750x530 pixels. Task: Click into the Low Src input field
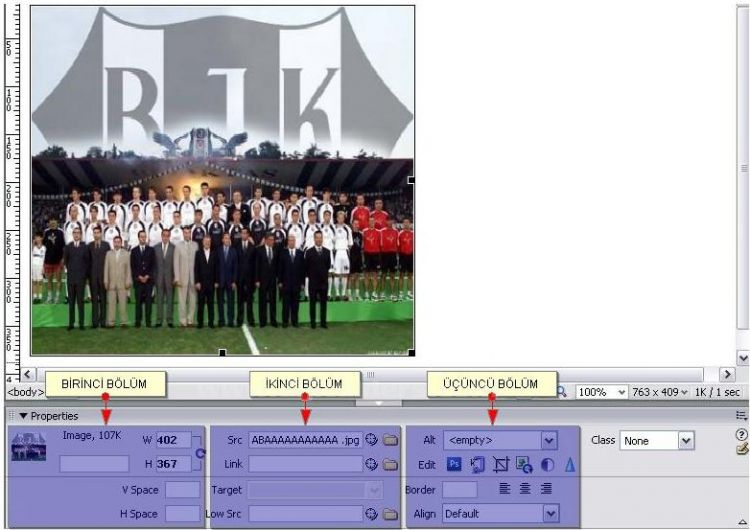(x=306, y=514)
